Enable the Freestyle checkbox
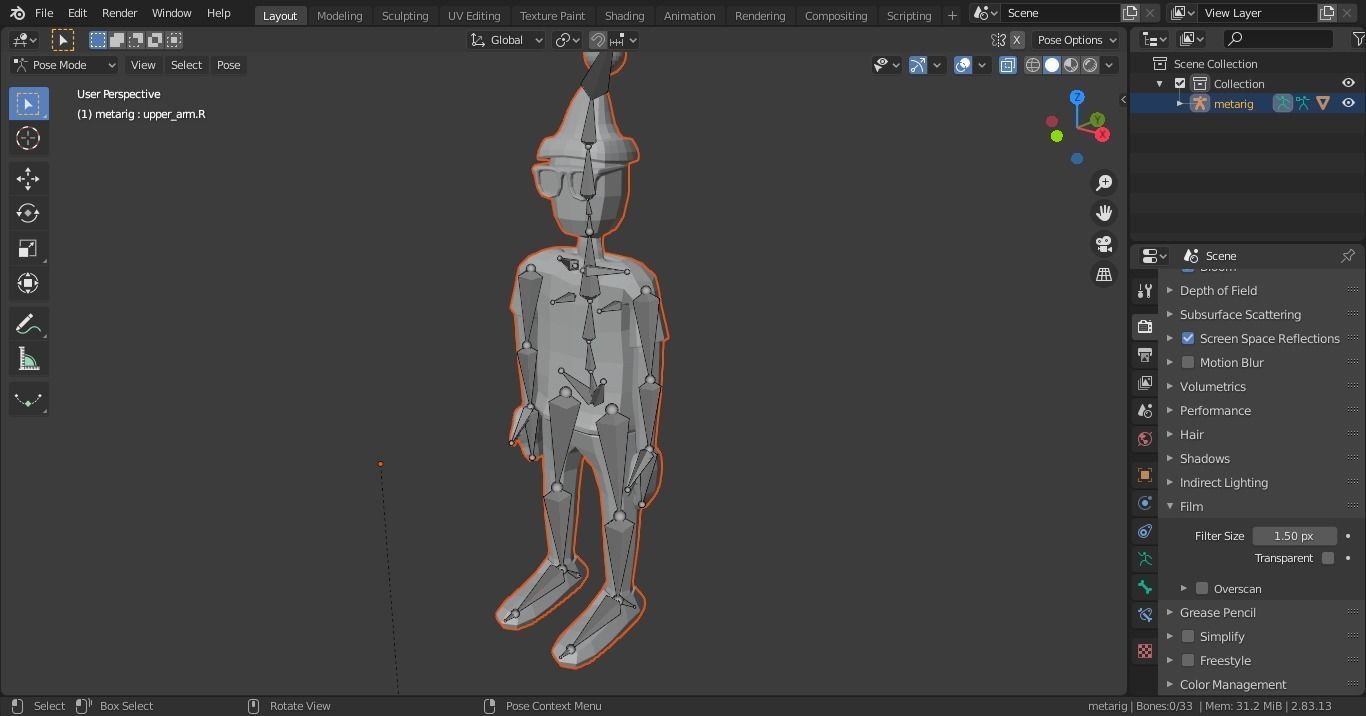The height and width of the screenshot is (716, 1366). click(1188, 661)
